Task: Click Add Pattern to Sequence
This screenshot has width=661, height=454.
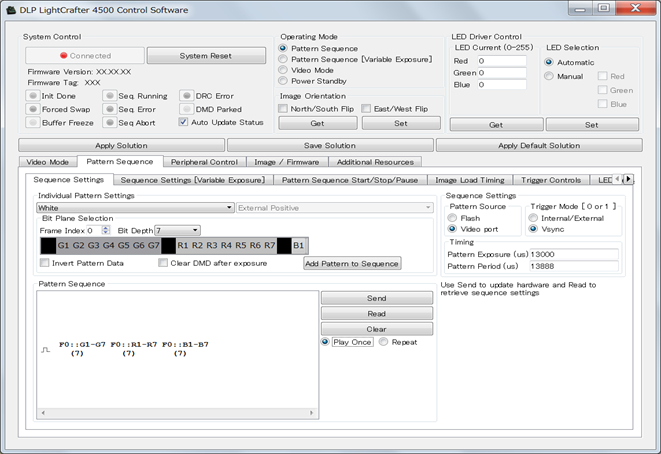Action: coord(352,263)
